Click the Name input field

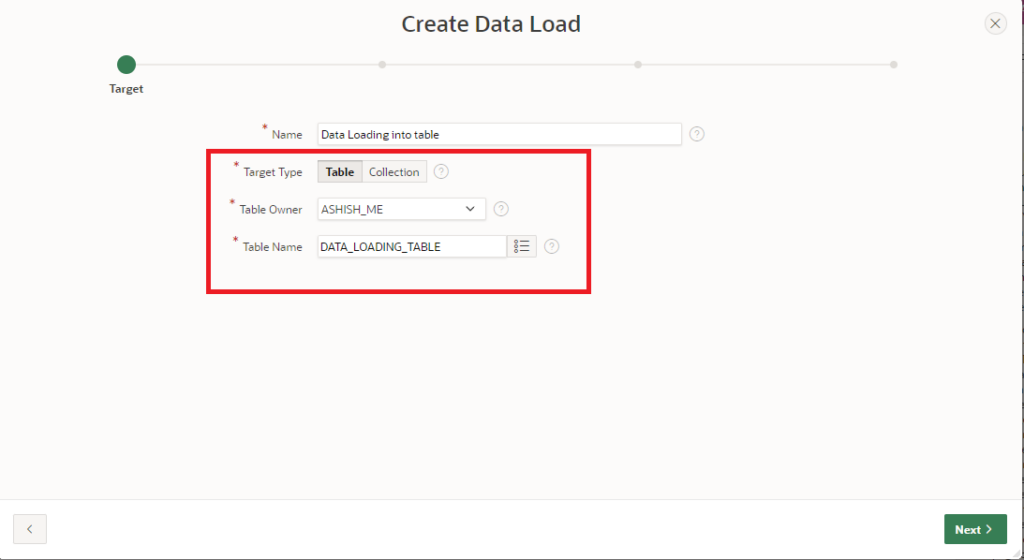coord(499,134)
